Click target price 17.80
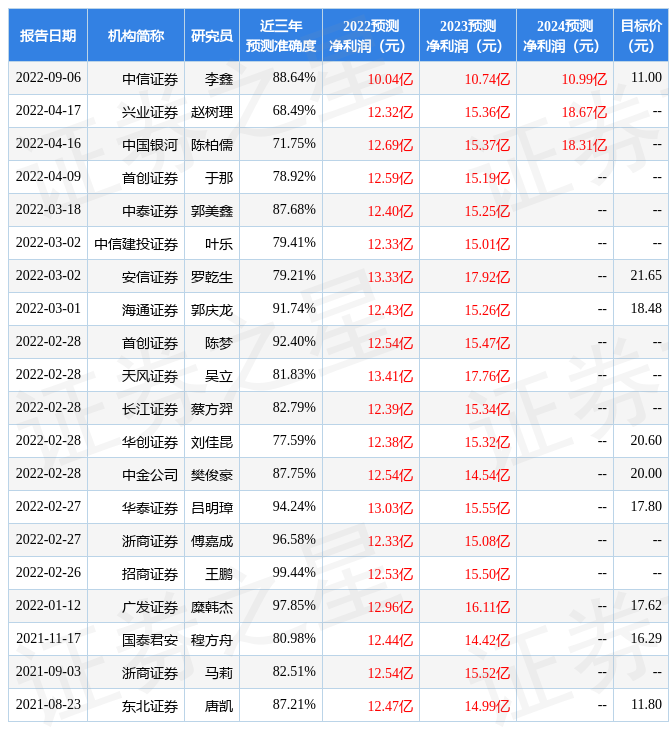The height and width of the screenshot is (730, 669). (x=646, y=507)
